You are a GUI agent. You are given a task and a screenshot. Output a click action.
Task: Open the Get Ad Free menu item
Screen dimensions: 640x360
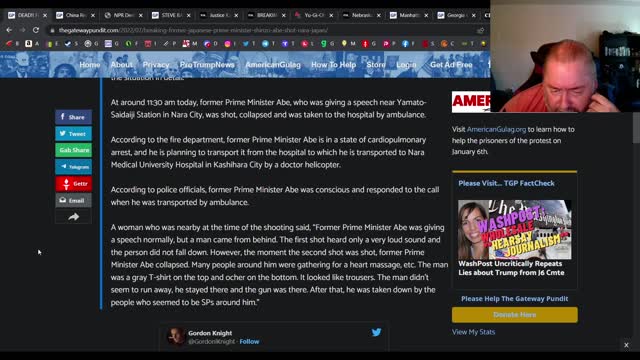click(x=451, y=64)
